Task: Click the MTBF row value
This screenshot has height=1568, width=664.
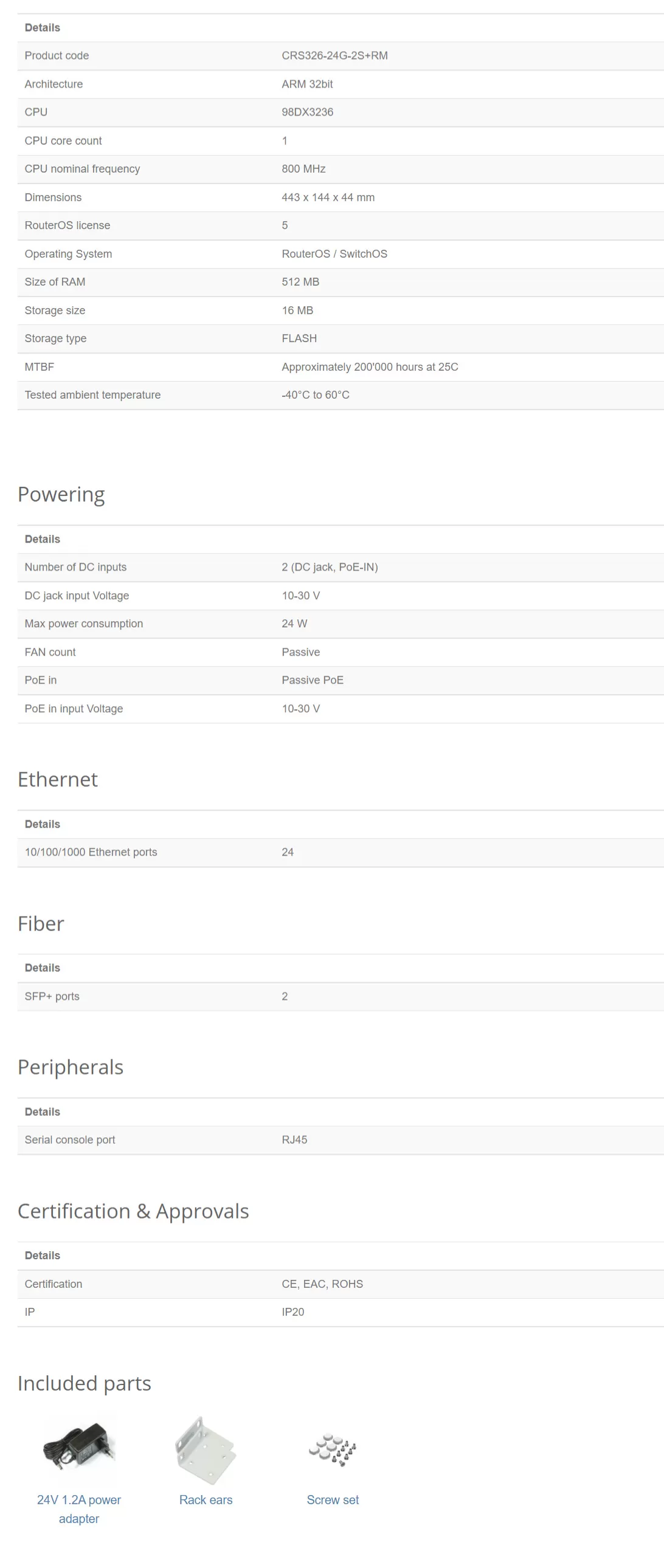Action: 370,367
